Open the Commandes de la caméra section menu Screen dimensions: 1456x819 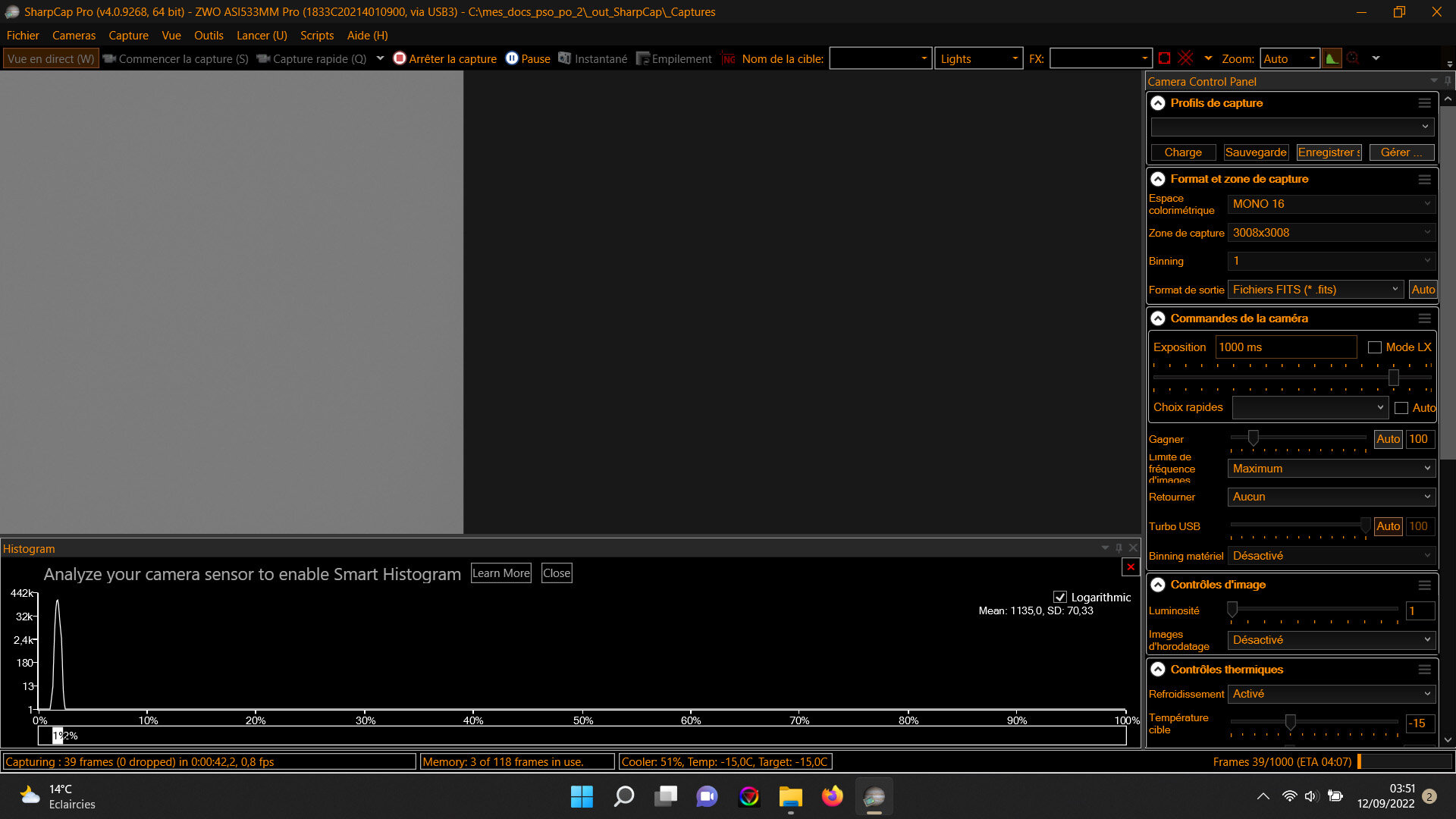1424,318
